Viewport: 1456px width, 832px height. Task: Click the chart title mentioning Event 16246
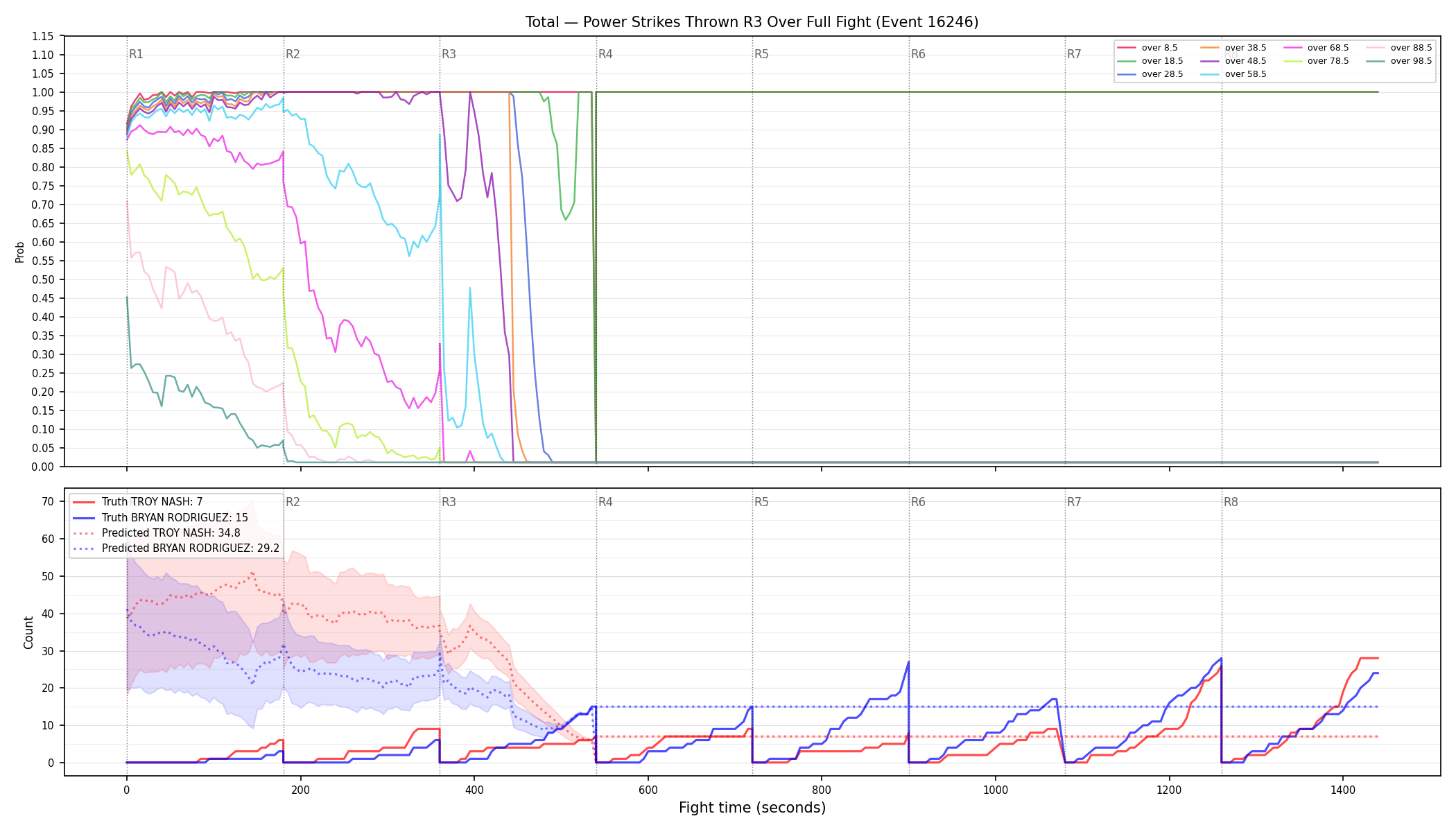pyautogui.click(x=752, y=22)
